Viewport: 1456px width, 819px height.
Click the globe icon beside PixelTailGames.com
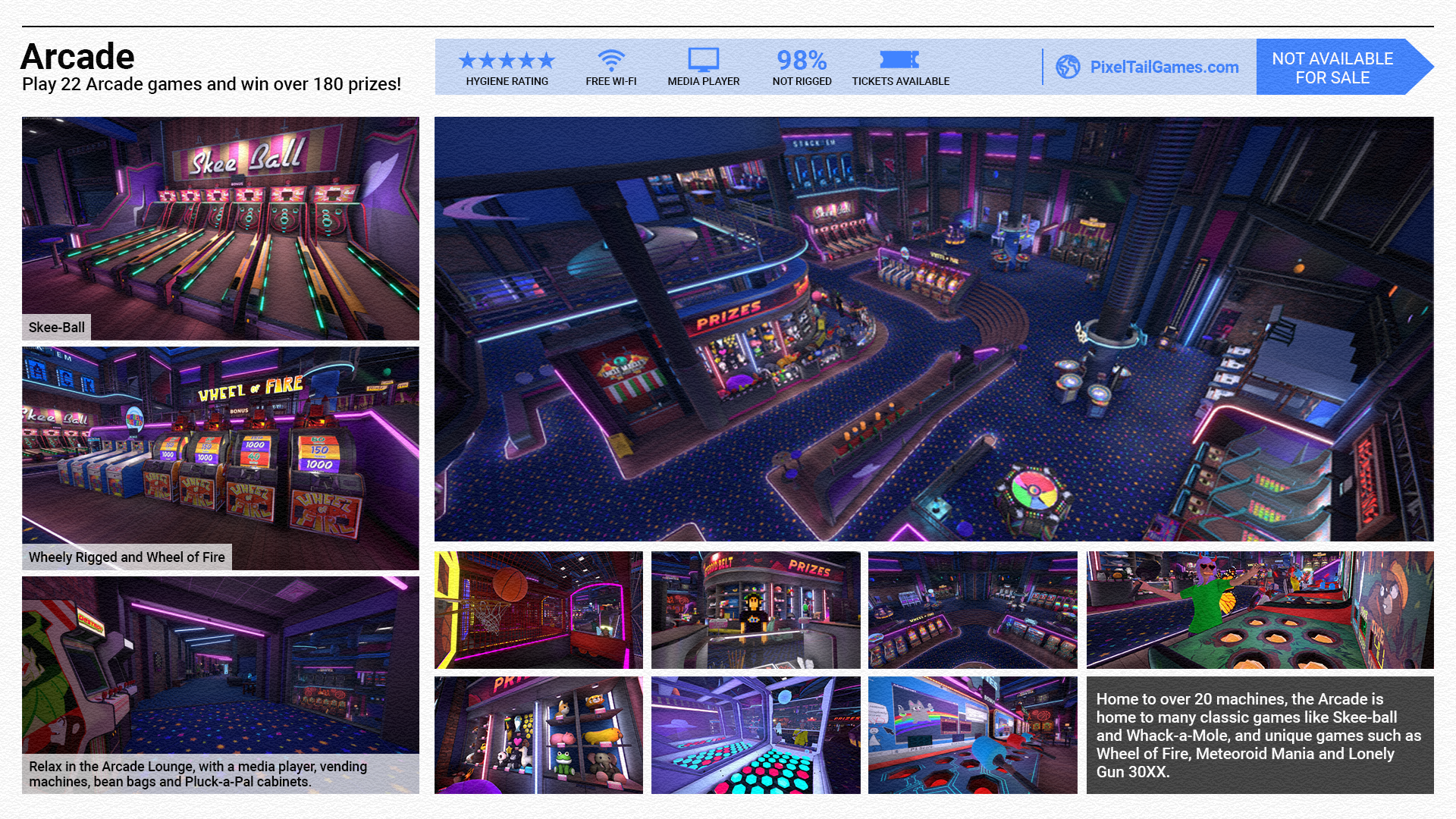coord(1068,67)
